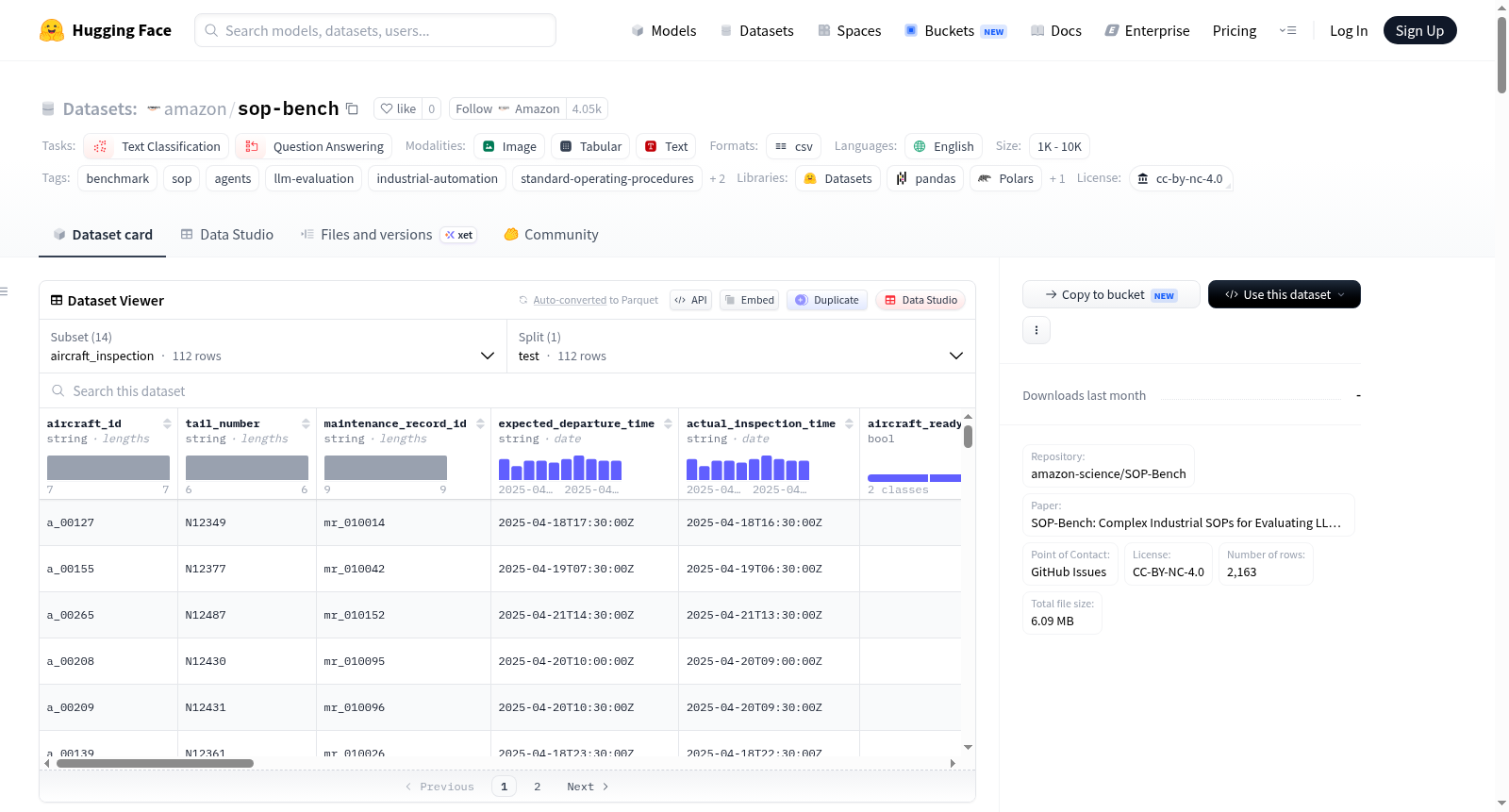Select the 1K - 10K size tag

coord(1059,146)
